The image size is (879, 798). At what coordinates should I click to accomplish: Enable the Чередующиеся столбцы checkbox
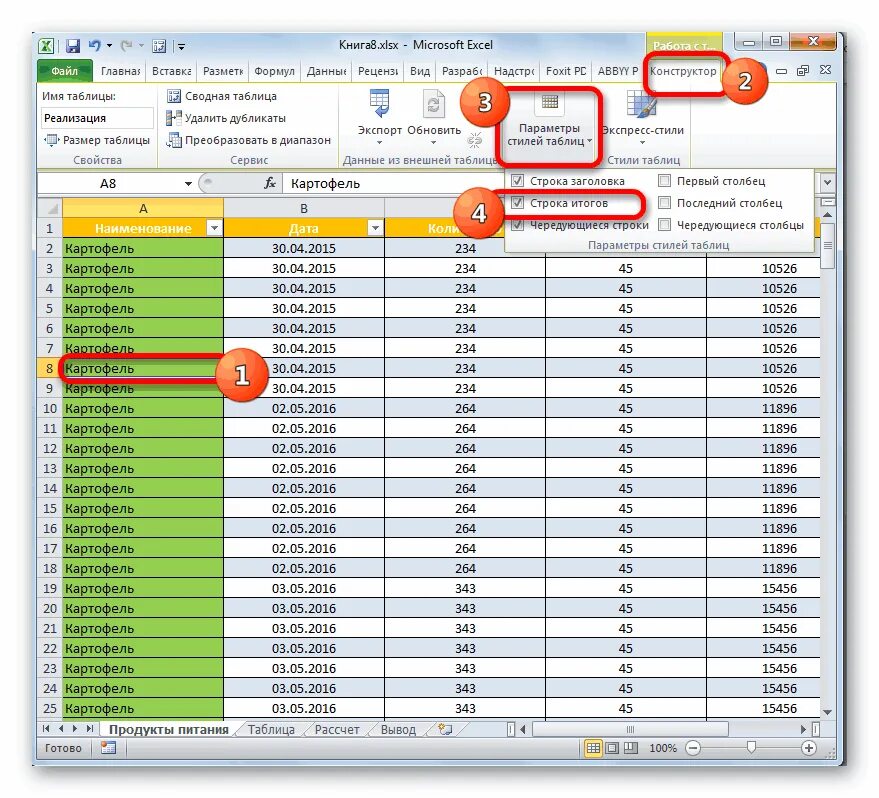pyautogui.click(x=664, y=225)
